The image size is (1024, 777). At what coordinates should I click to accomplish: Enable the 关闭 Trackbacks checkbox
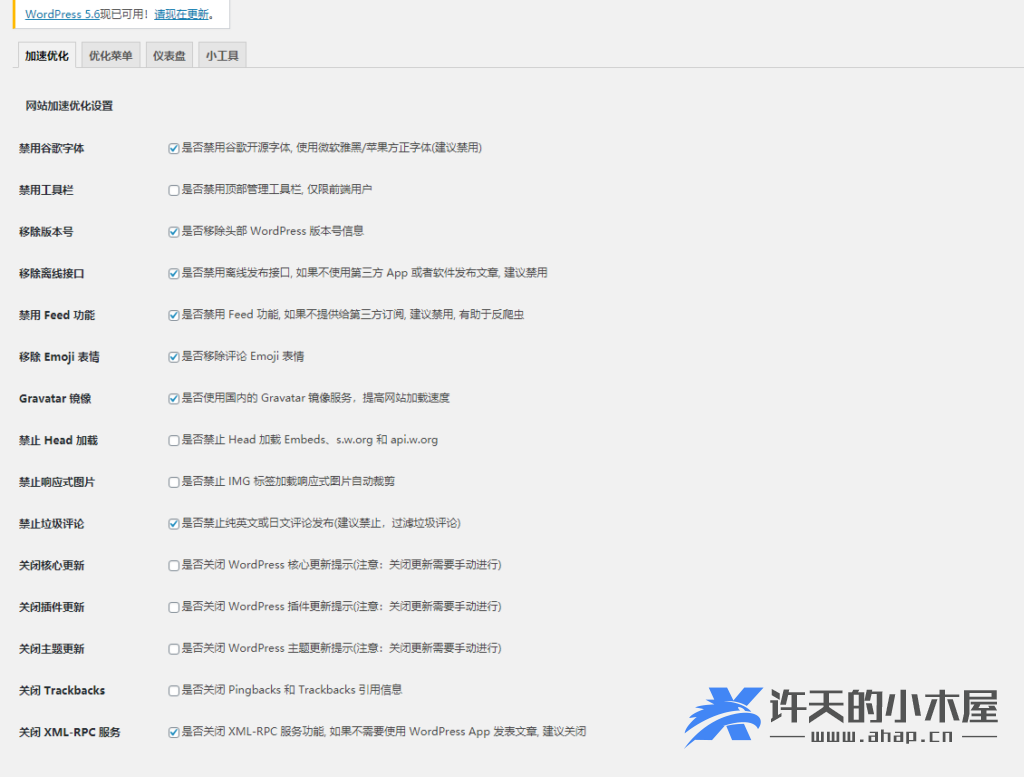pyautogui.click(x=174, y=691)
